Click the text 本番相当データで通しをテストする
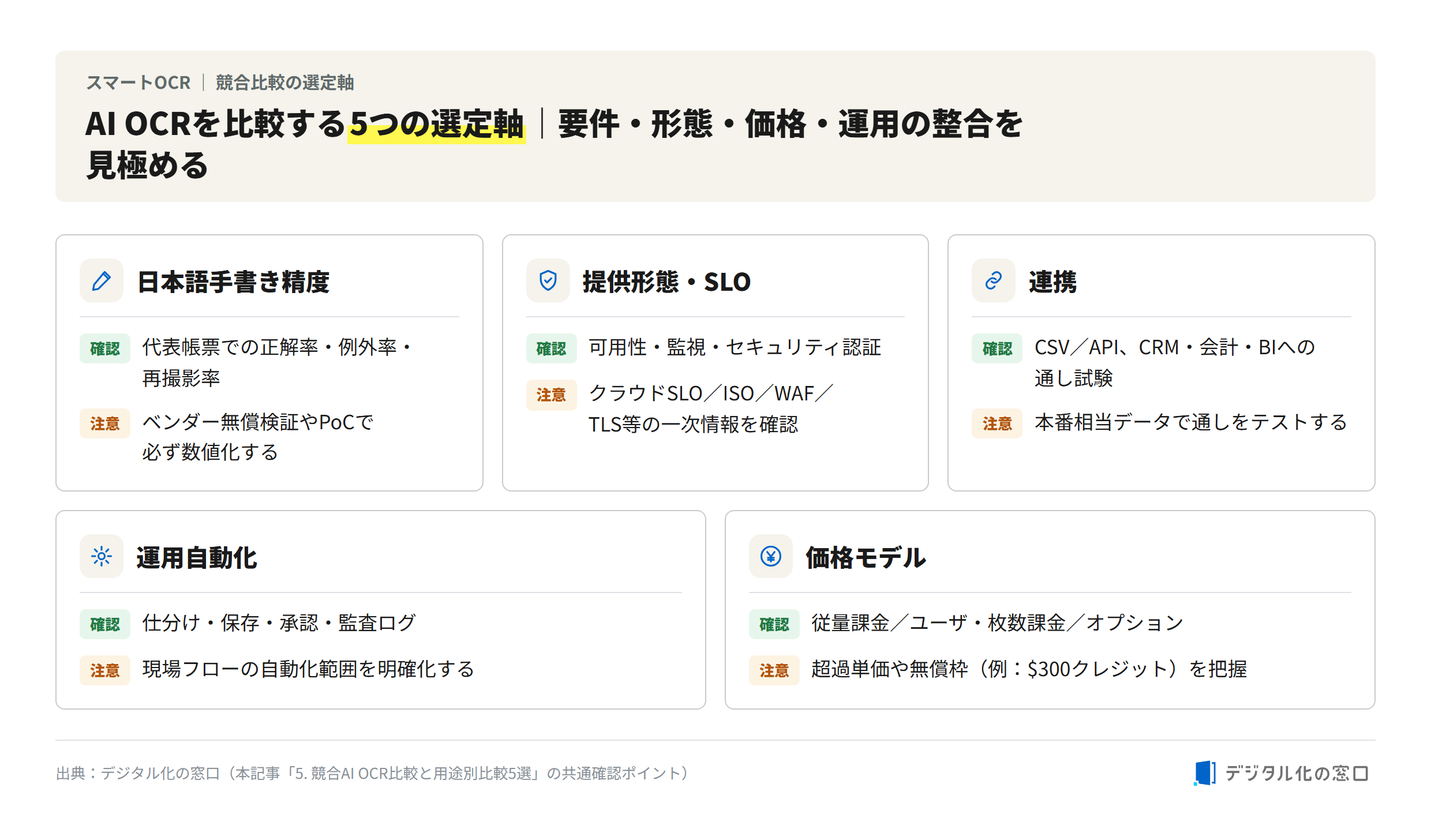This screenshot has height=840, width=1431. (1190, 422)
